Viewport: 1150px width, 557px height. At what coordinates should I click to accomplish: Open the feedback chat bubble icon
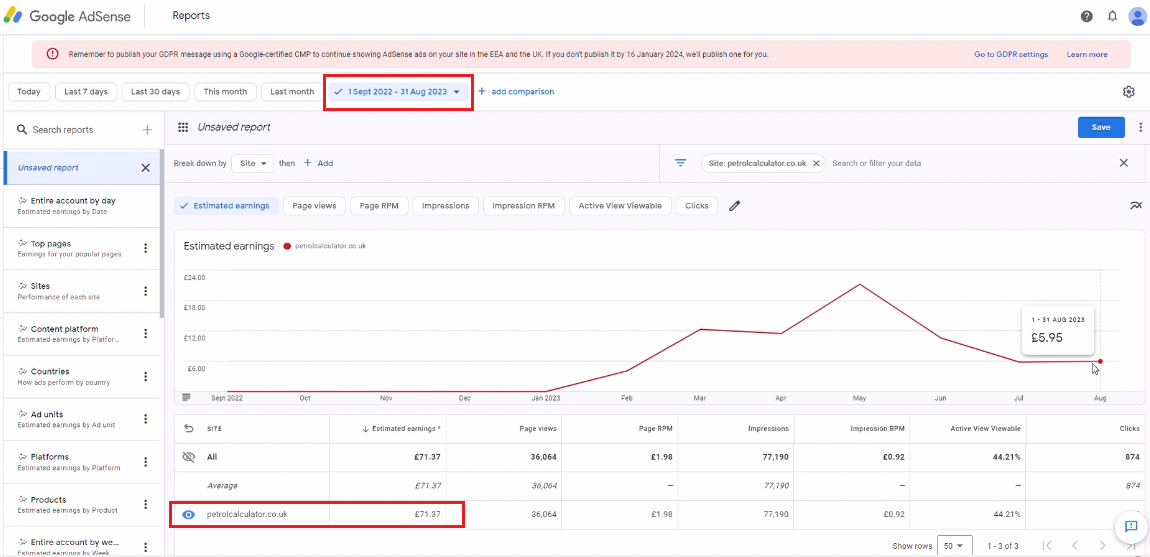[x=1130, y=526]
